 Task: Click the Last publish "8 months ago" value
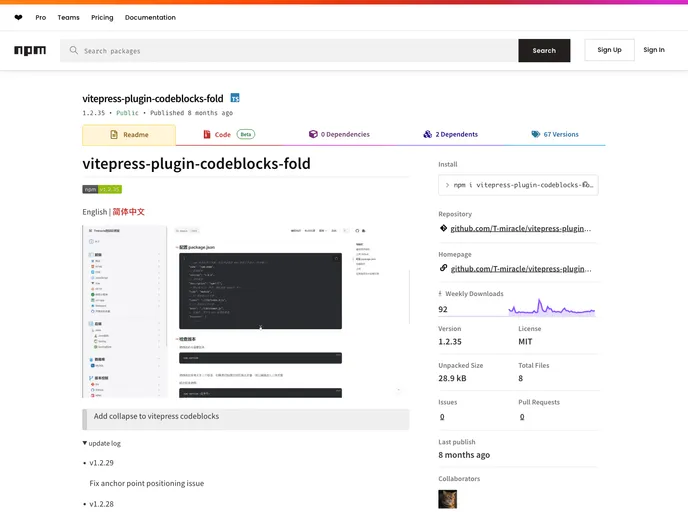point(464,455)
